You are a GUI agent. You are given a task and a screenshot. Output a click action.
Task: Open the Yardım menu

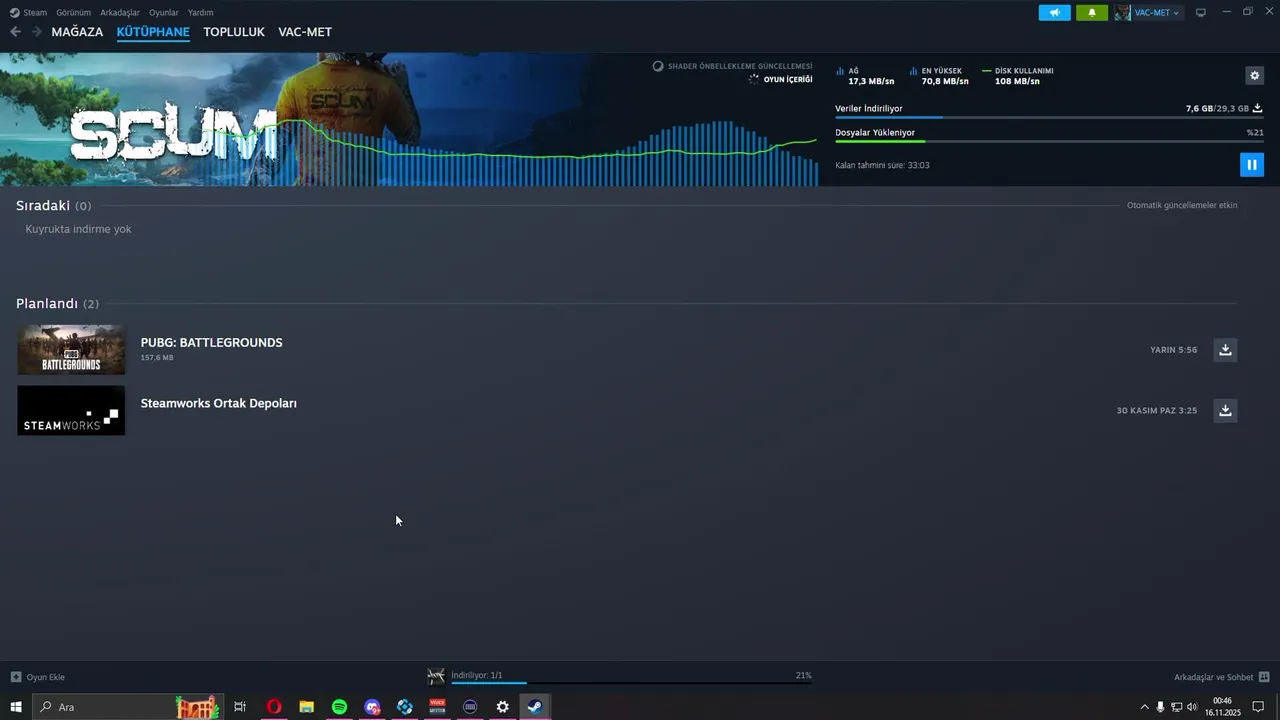click(x=200, y=13)
